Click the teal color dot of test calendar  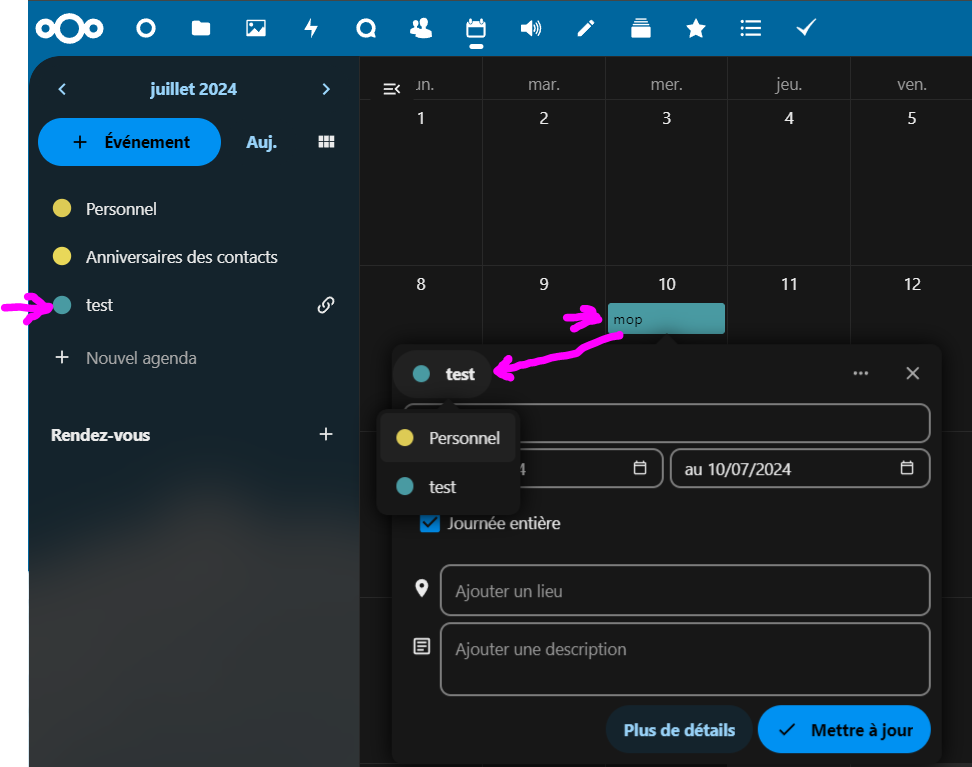coord(62,305)
